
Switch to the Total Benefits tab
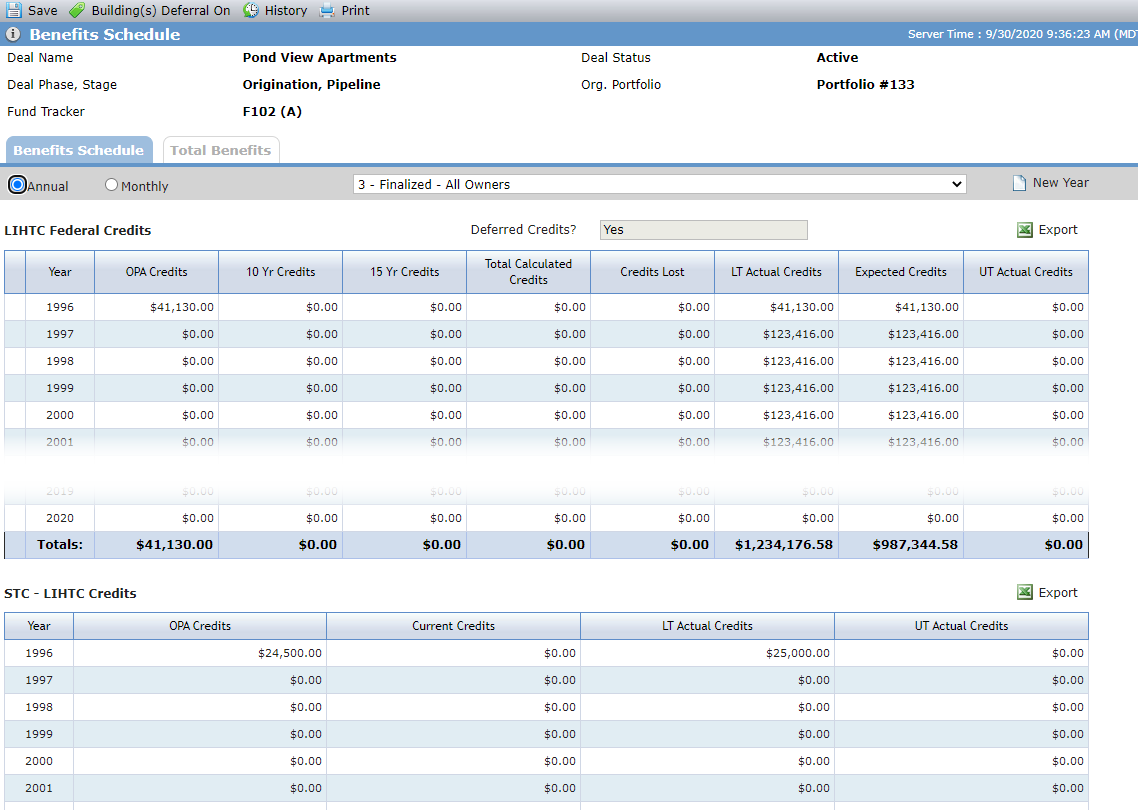[221, 150]
